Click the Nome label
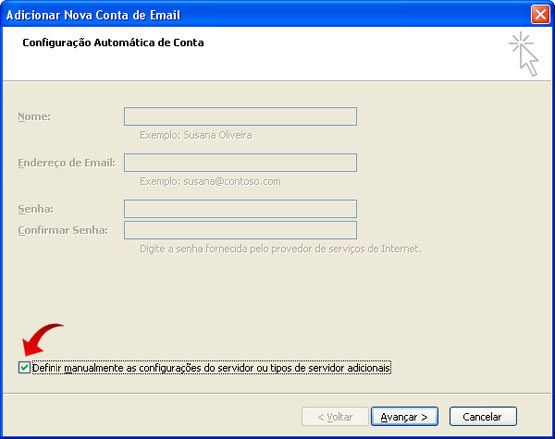The image size is (555, 439). [x=34, y=116]
